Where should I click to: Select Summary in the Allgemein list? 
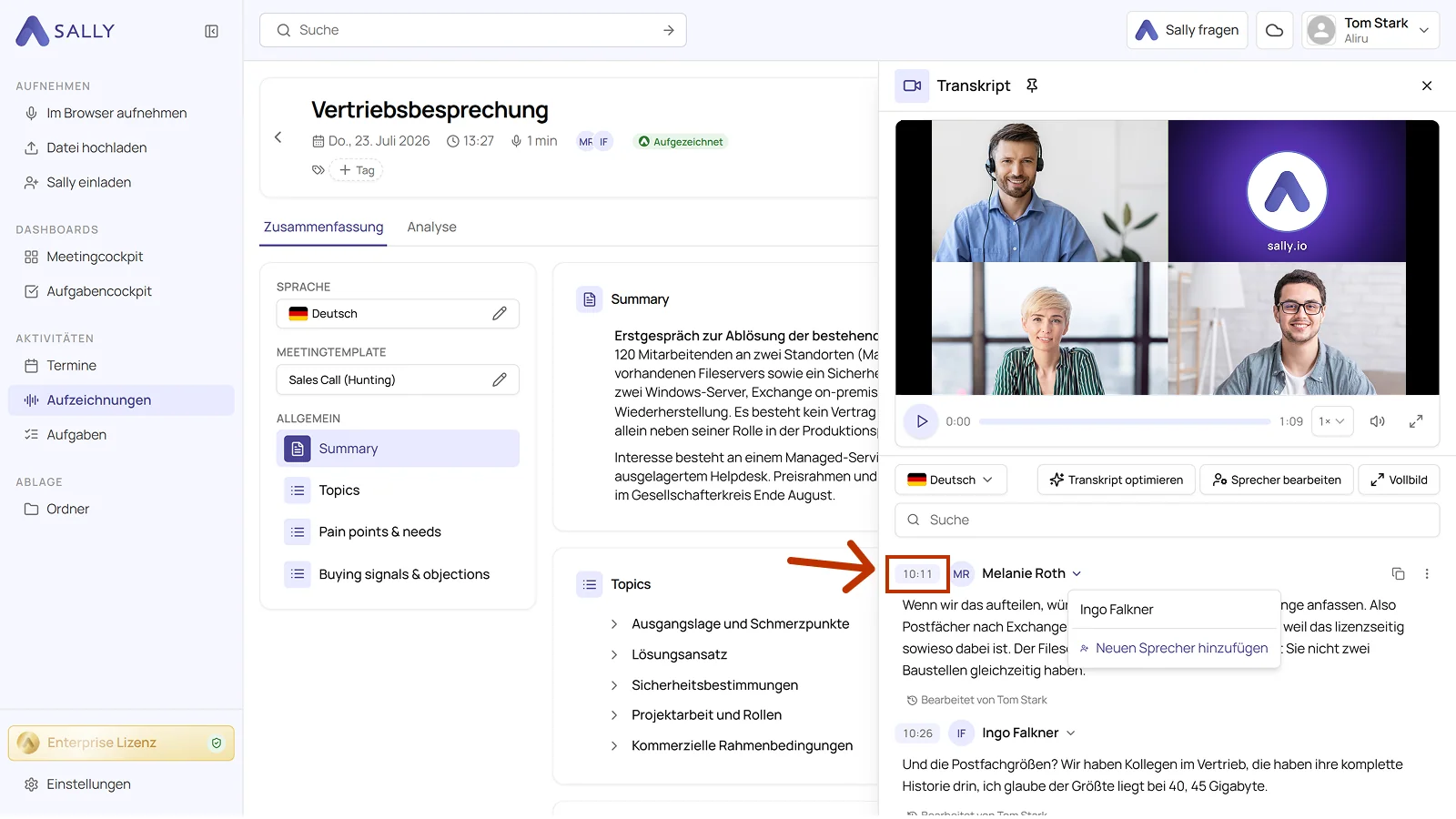coord(398,449)
